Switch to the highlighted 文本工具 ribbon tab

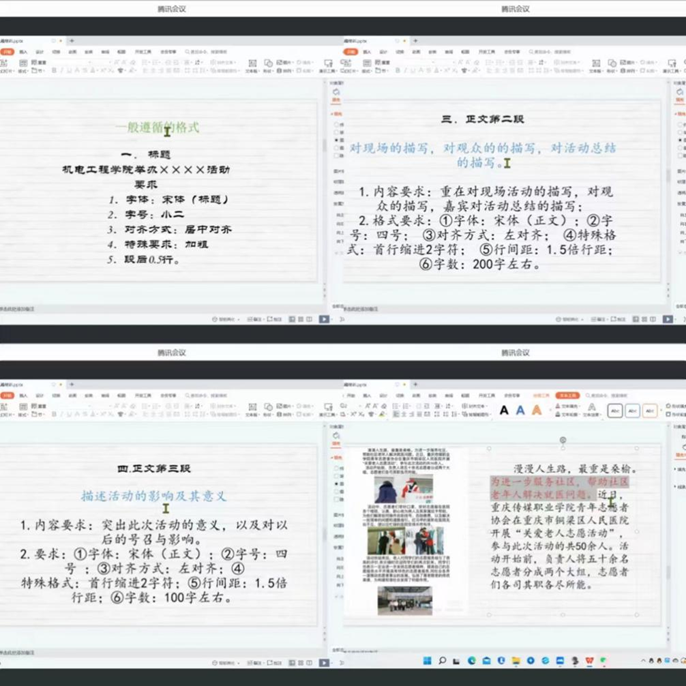coord(568,395)
